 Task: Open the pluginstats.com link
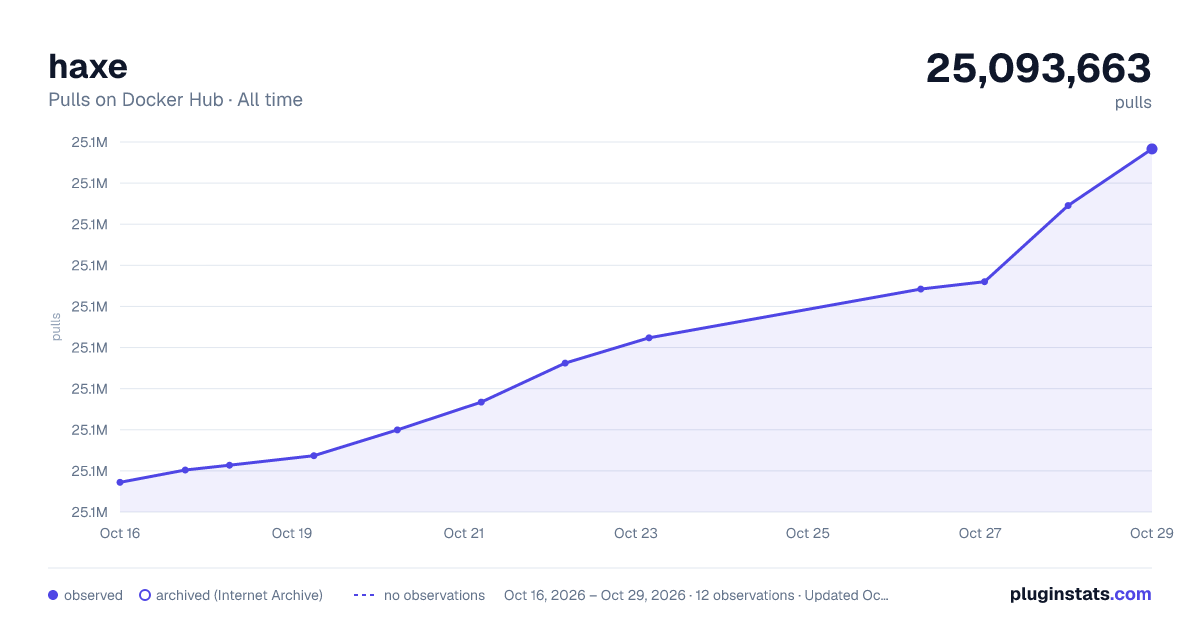(x=1080, y=594)
